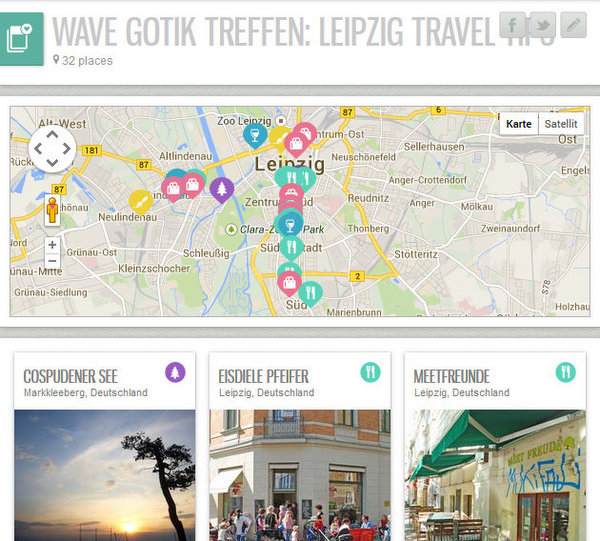Share list via Twitter icon
The image size is (600, 541).
coord(543,25)
